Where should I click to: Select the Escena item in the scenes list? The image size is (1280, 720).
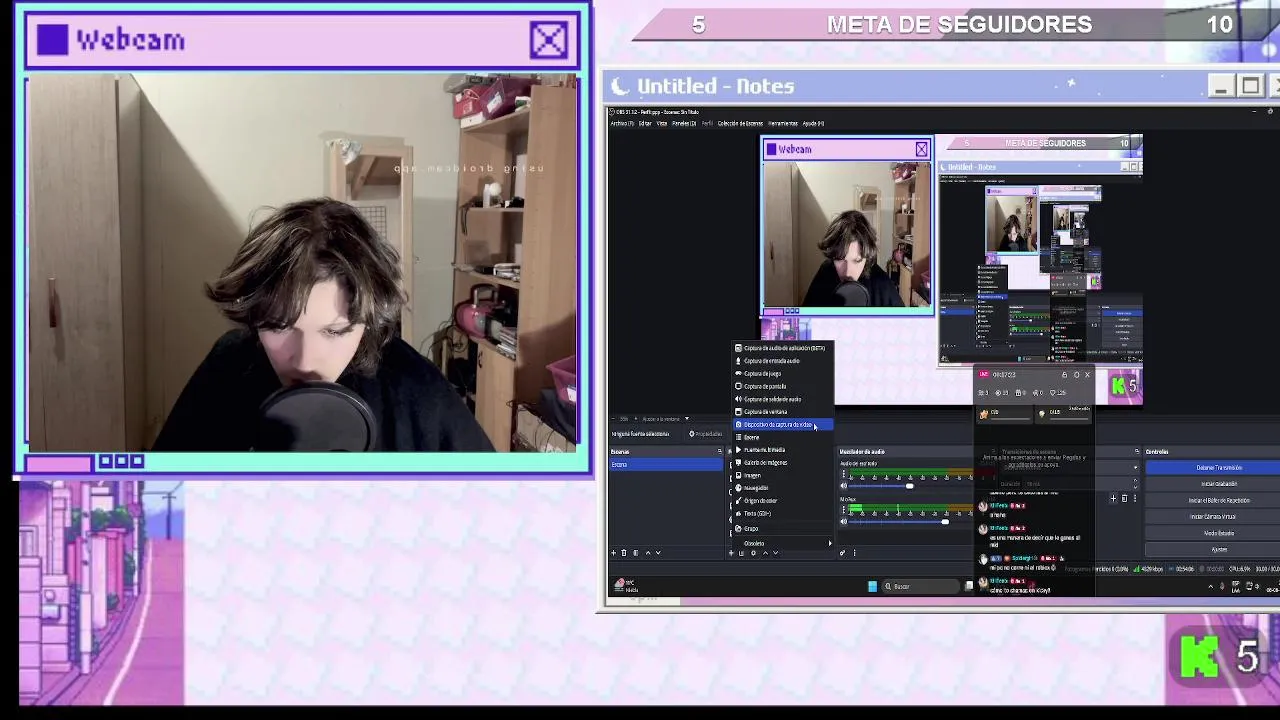(x=666, y=464)
